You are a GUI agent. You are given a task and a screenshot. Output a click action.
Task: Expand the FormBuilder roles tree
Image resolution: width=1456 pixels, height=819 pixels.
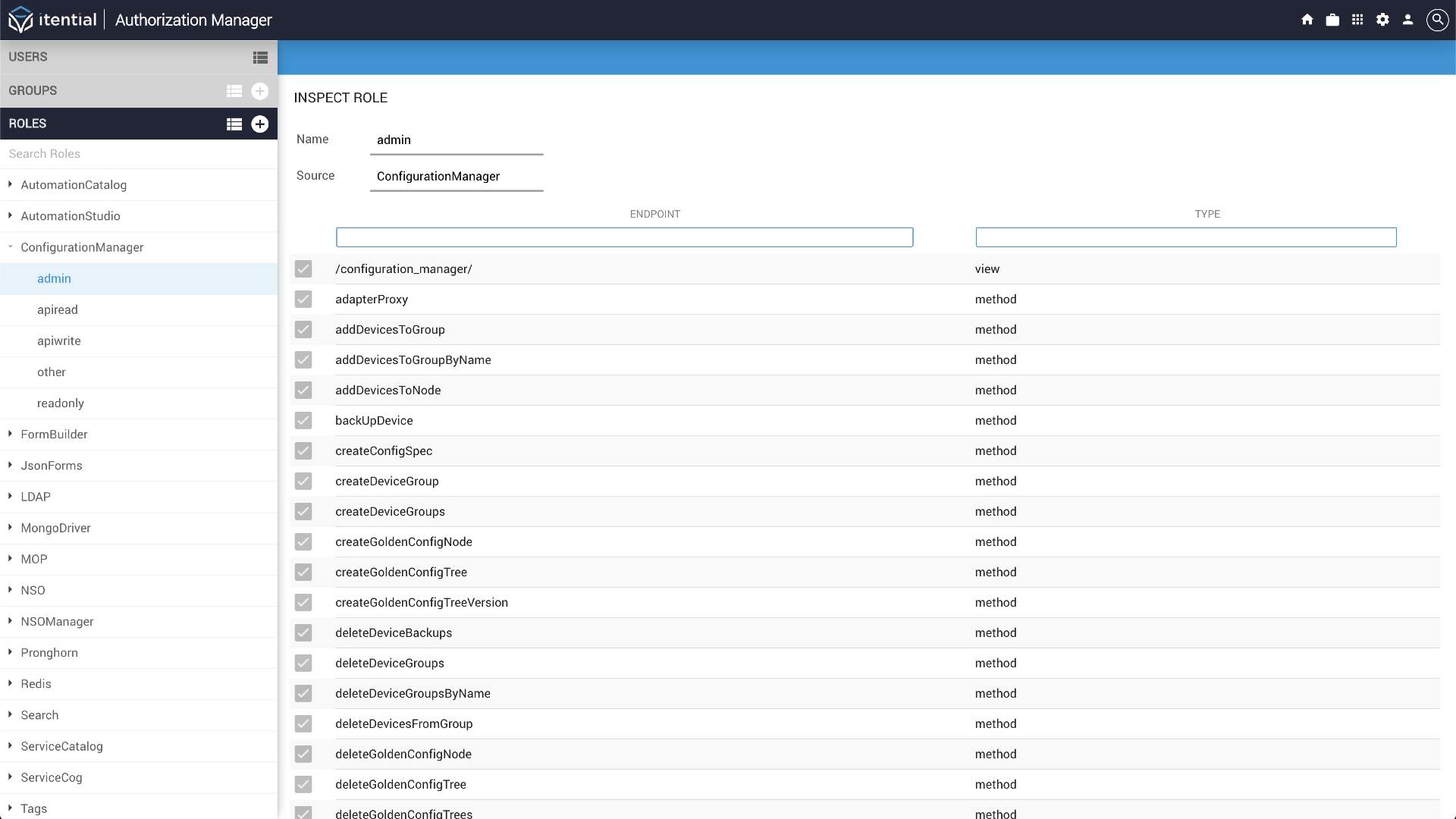coord(10,434)
